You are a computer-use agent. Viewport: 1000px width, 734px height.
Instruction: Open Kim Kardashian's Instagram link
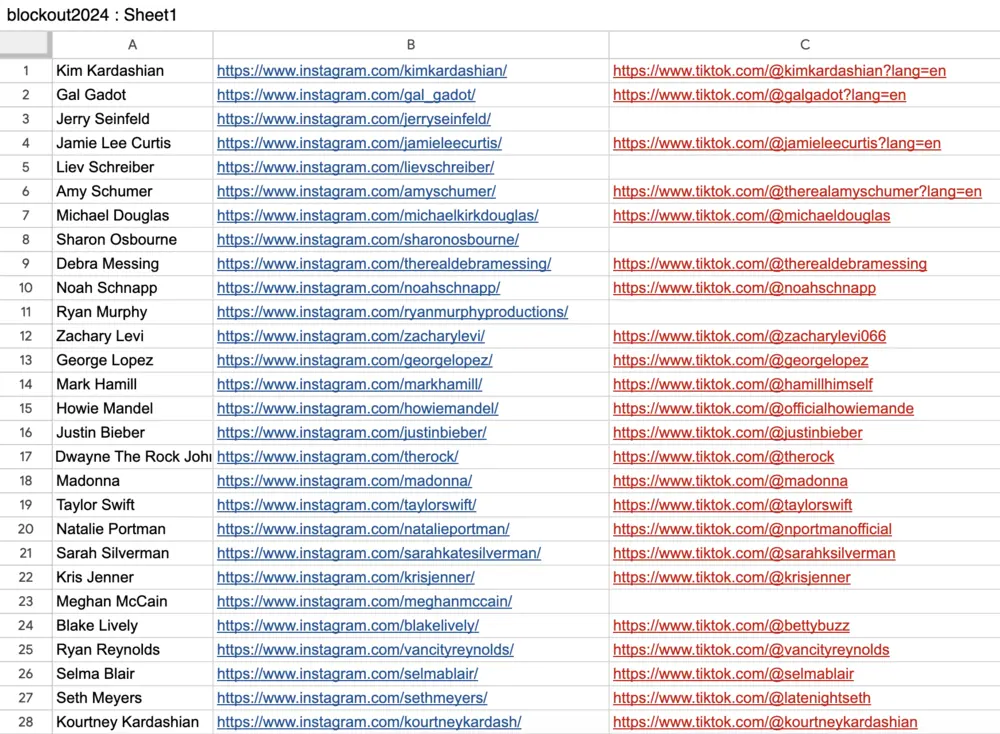[361, 71]
